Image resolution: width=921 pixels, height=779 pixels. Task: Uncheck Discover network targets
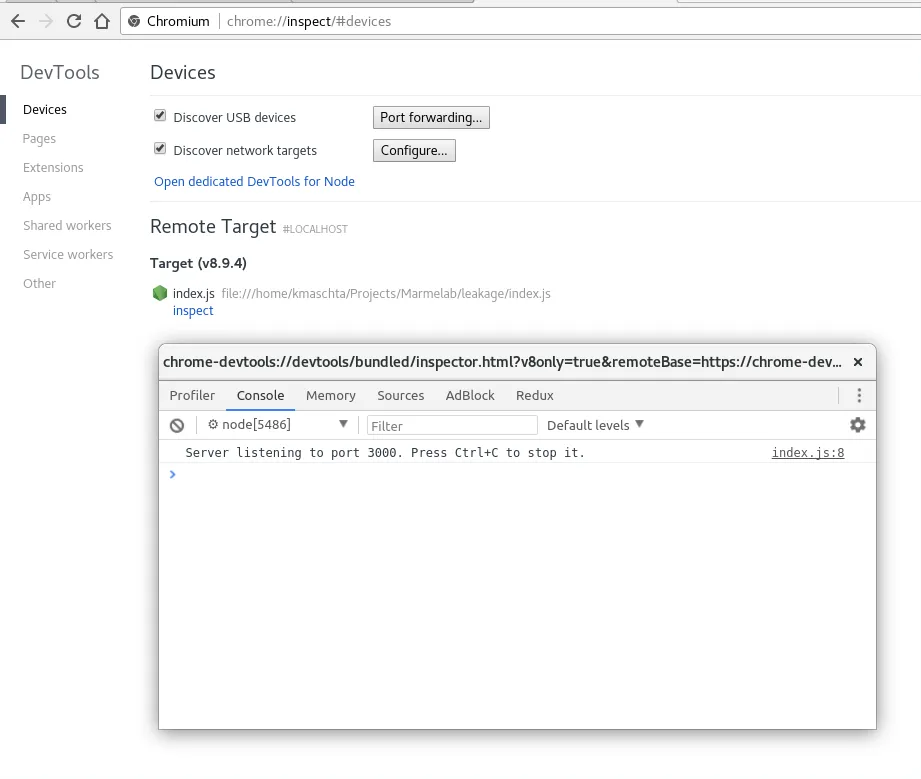click(160, 148)
